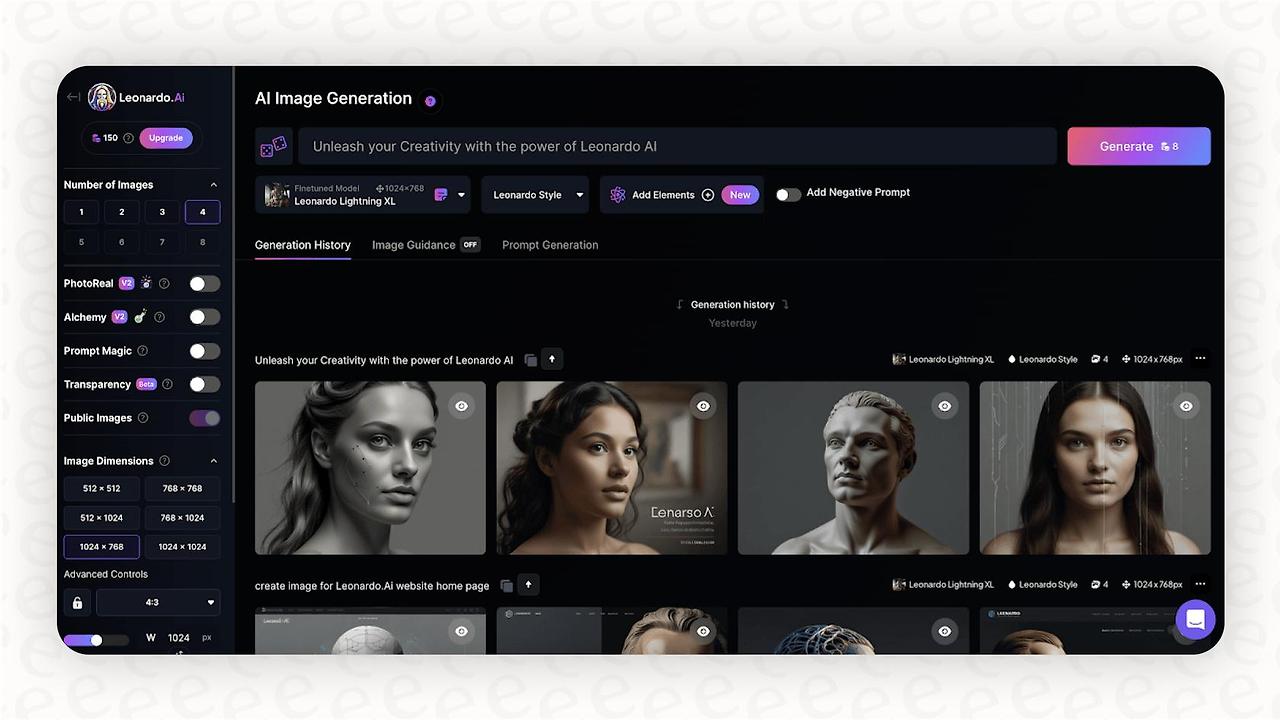Viewport: 1280px width, 720px height.
Task: Switch to Generation History tab
Action: [x=303, y=245]
